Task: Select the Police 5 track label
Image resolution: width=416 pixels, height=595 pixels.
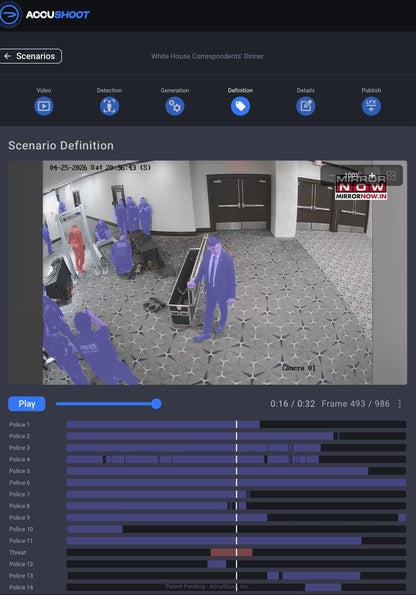Action: pos(19,471)
